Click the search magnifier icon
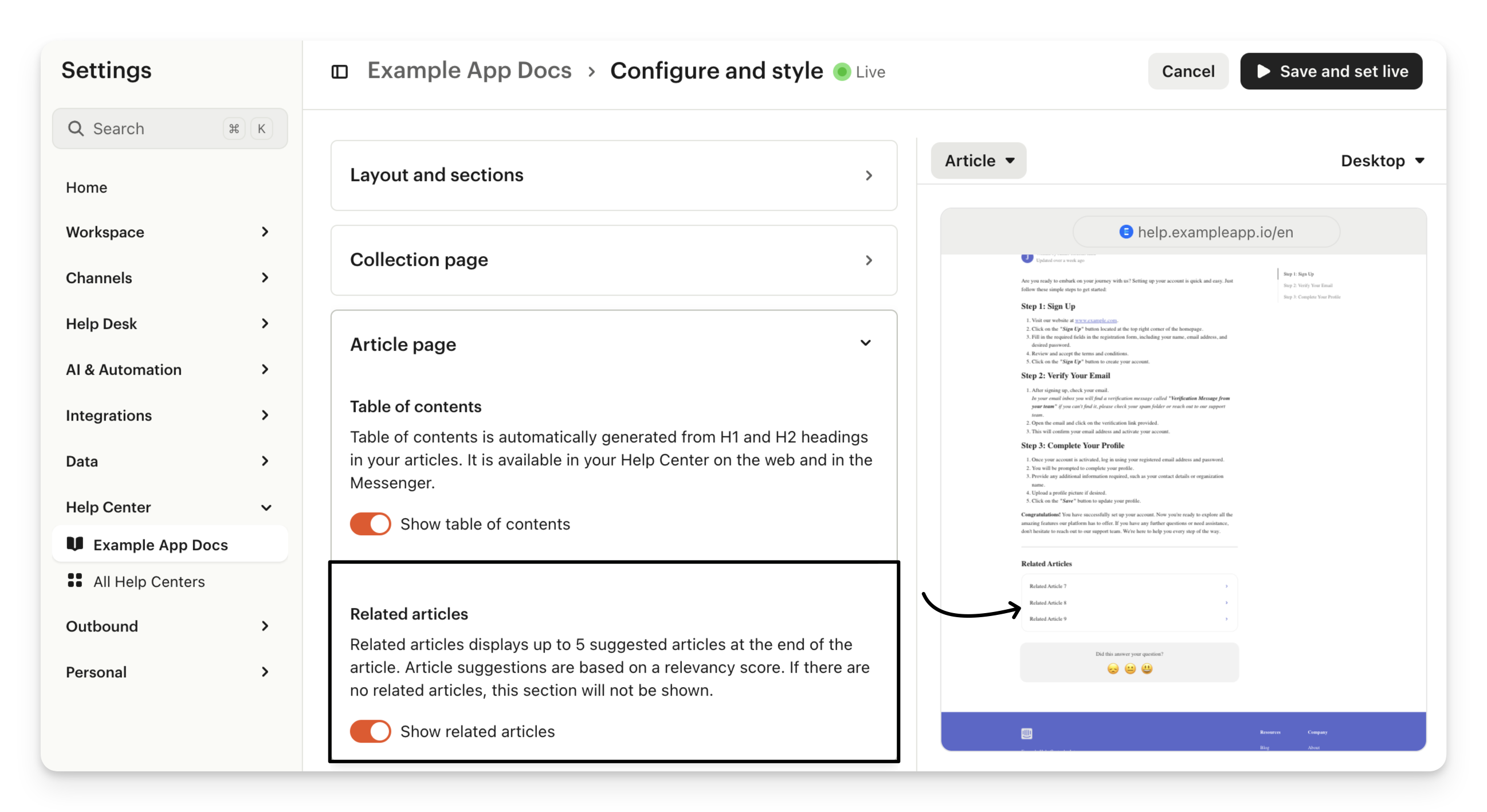Viewport: 1487px width, 812px height. [76, 128]
